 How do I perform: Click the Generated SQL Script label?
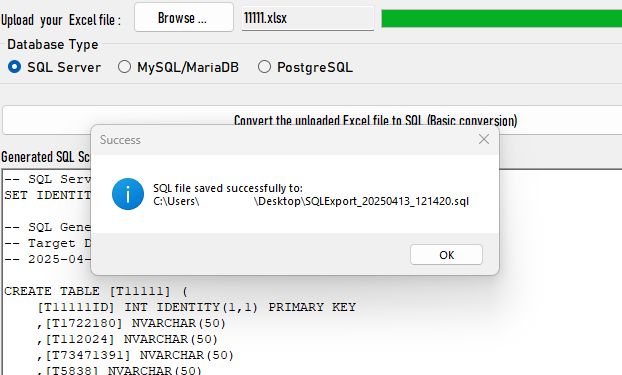(x=45, y=157)
